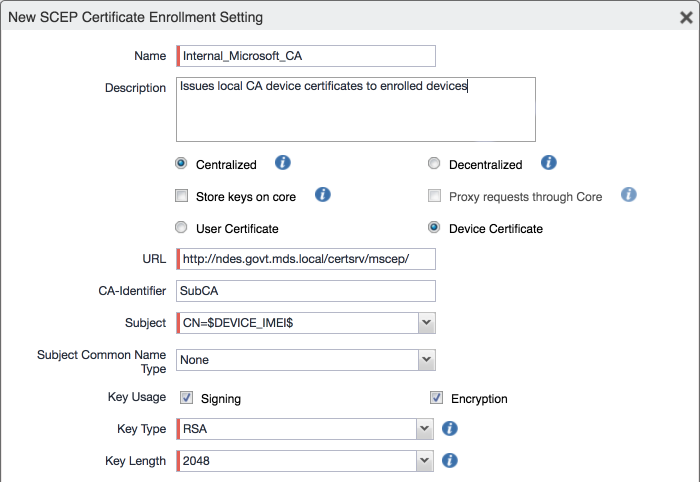This screenshot has height=482, width=700.
Task: Click the dialog title New SCEP Certificate Enrollment Setting
Action: click(135, 17)
